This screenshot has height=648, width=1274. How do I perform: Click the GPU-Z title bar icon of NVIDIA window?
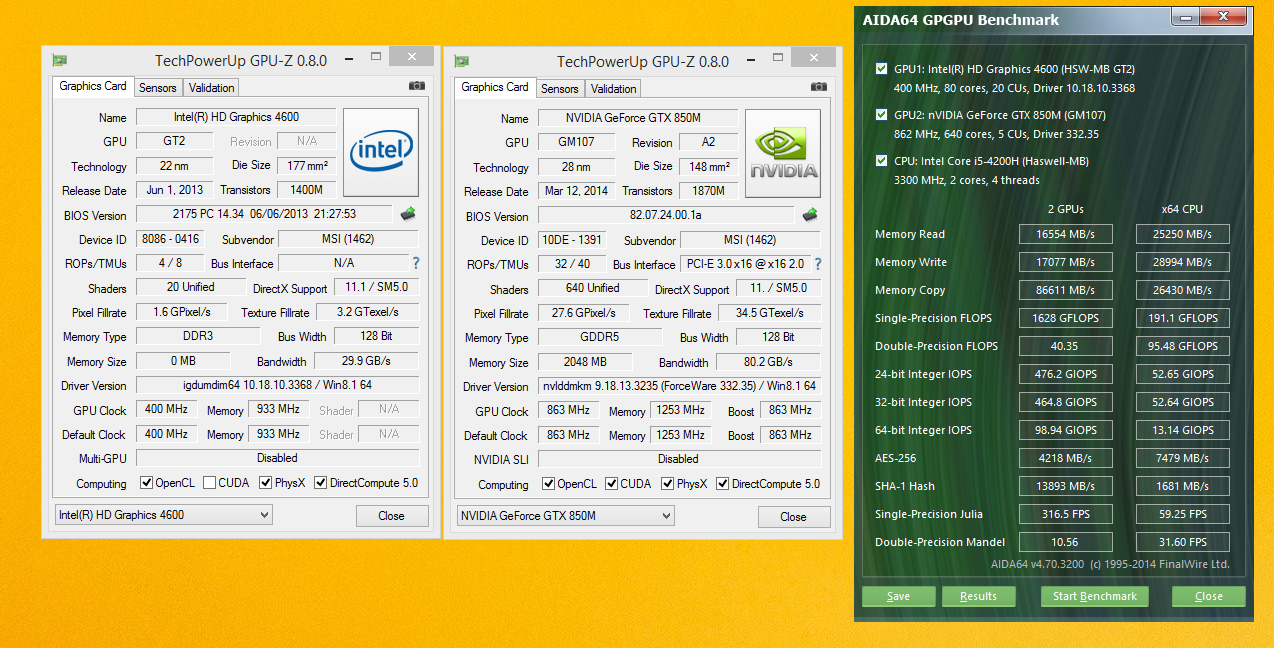click(461, 61)
